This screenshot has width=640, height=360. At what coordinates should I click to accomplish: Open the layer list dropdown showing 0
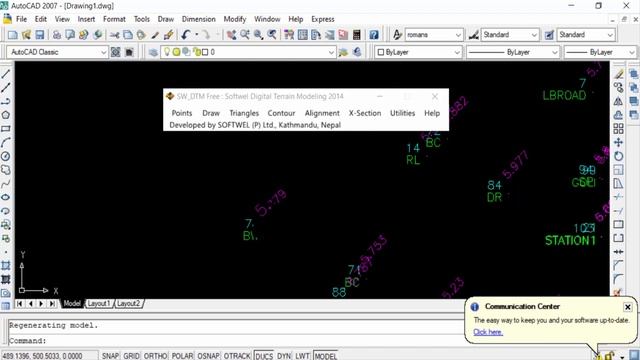pyautogui.click(x=331, y=52)
